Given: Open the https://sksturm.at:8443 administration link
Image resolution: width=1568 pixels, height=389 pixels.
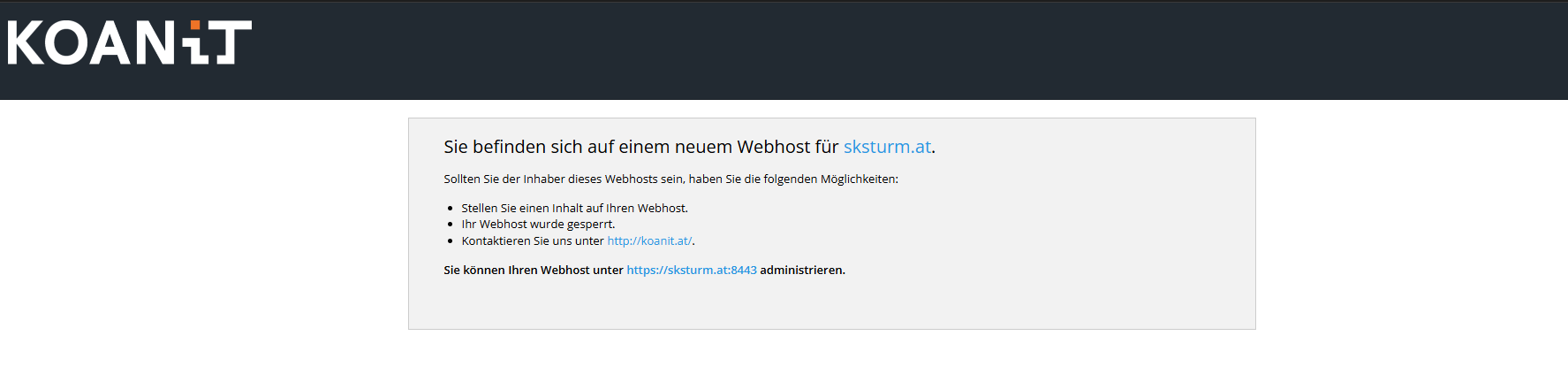Looking at the screenshot, I should [x=691, y=270].
